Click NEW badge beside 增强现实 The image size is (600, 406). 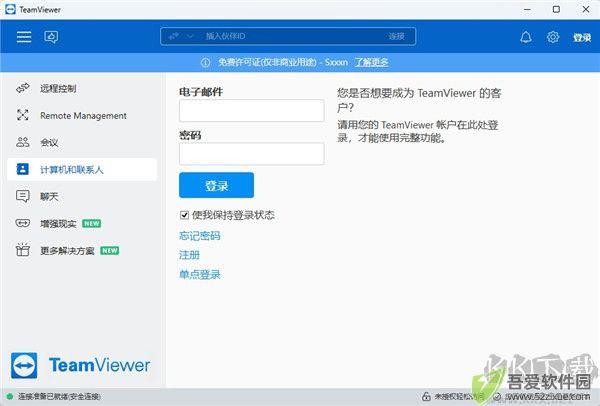tap(92, 223)
